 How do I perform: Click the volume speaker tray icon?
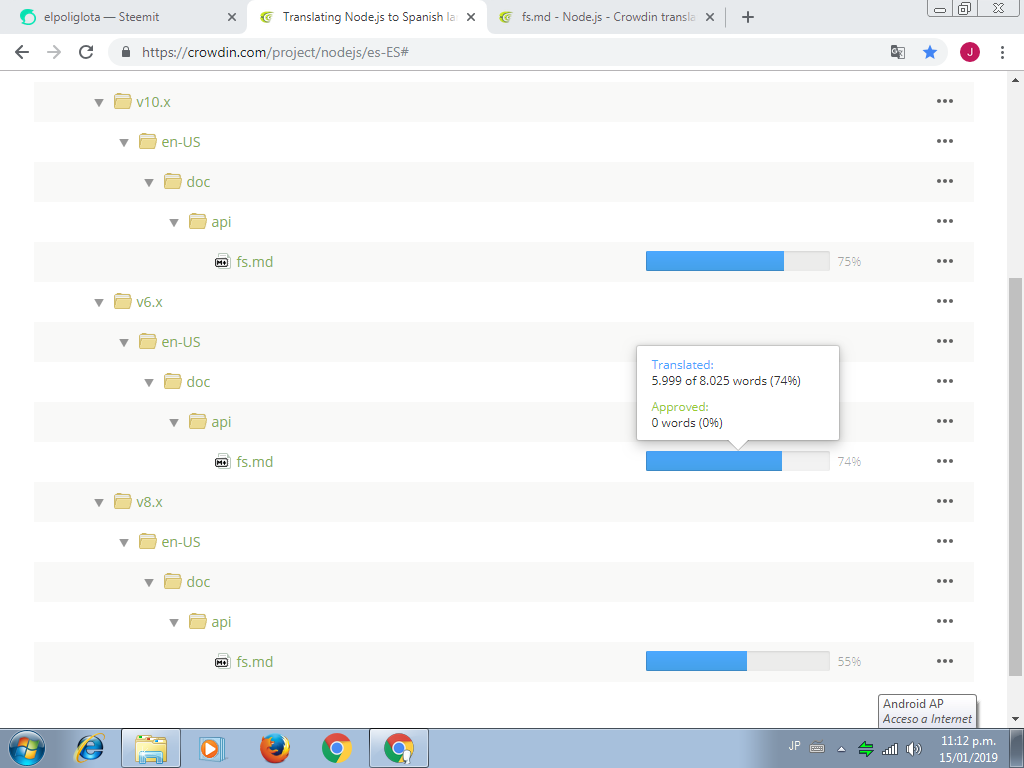click(x=914, y=749)
